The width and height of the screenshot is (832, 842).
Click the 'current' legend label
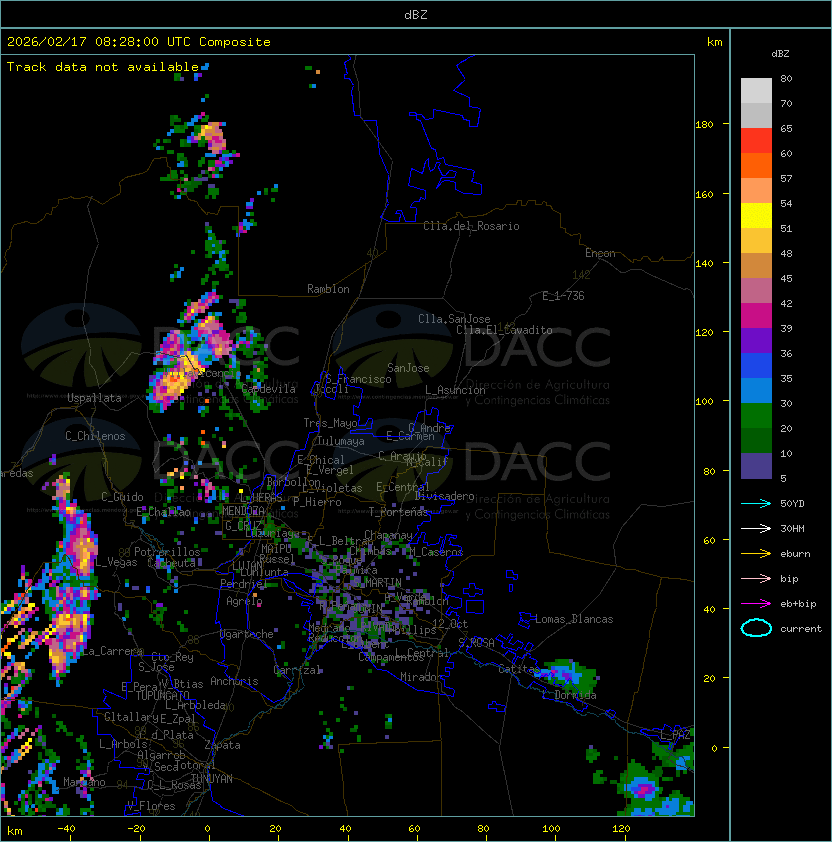(801, 629)
